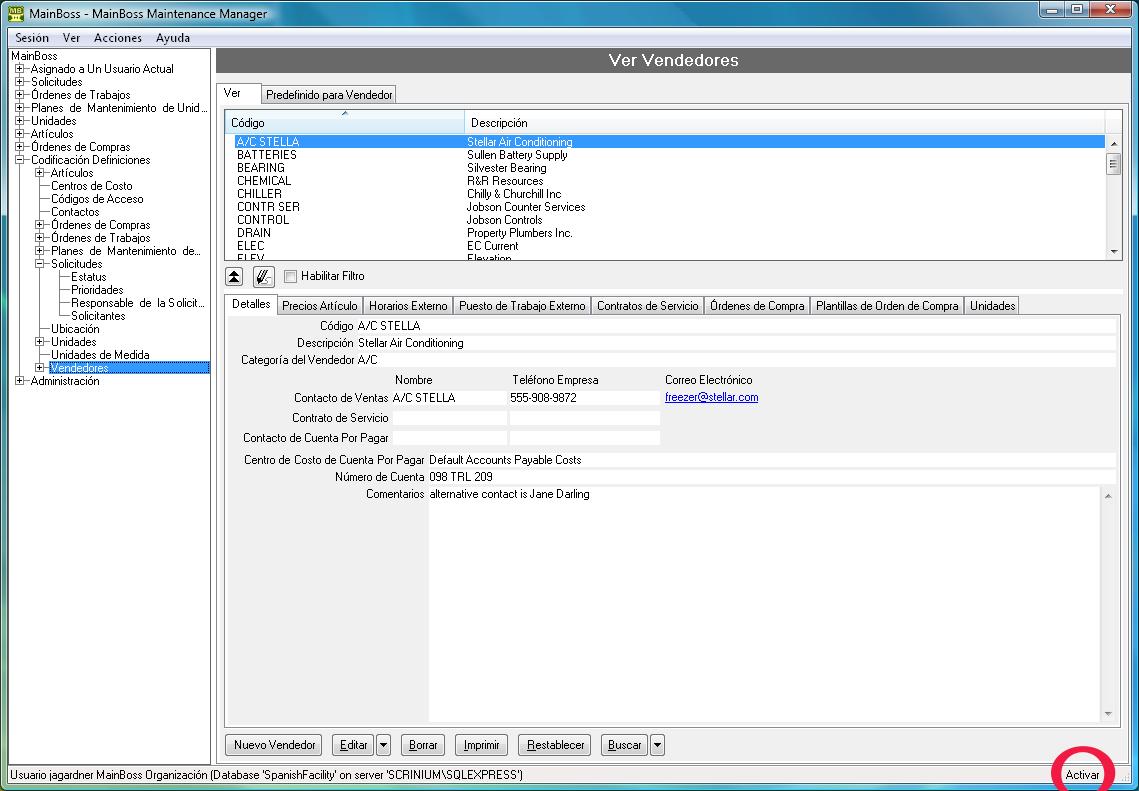Expand the Asignado a Un Usuario Actual node
The width and height of the screenshot is (1139, 791).
click(20, 69)
